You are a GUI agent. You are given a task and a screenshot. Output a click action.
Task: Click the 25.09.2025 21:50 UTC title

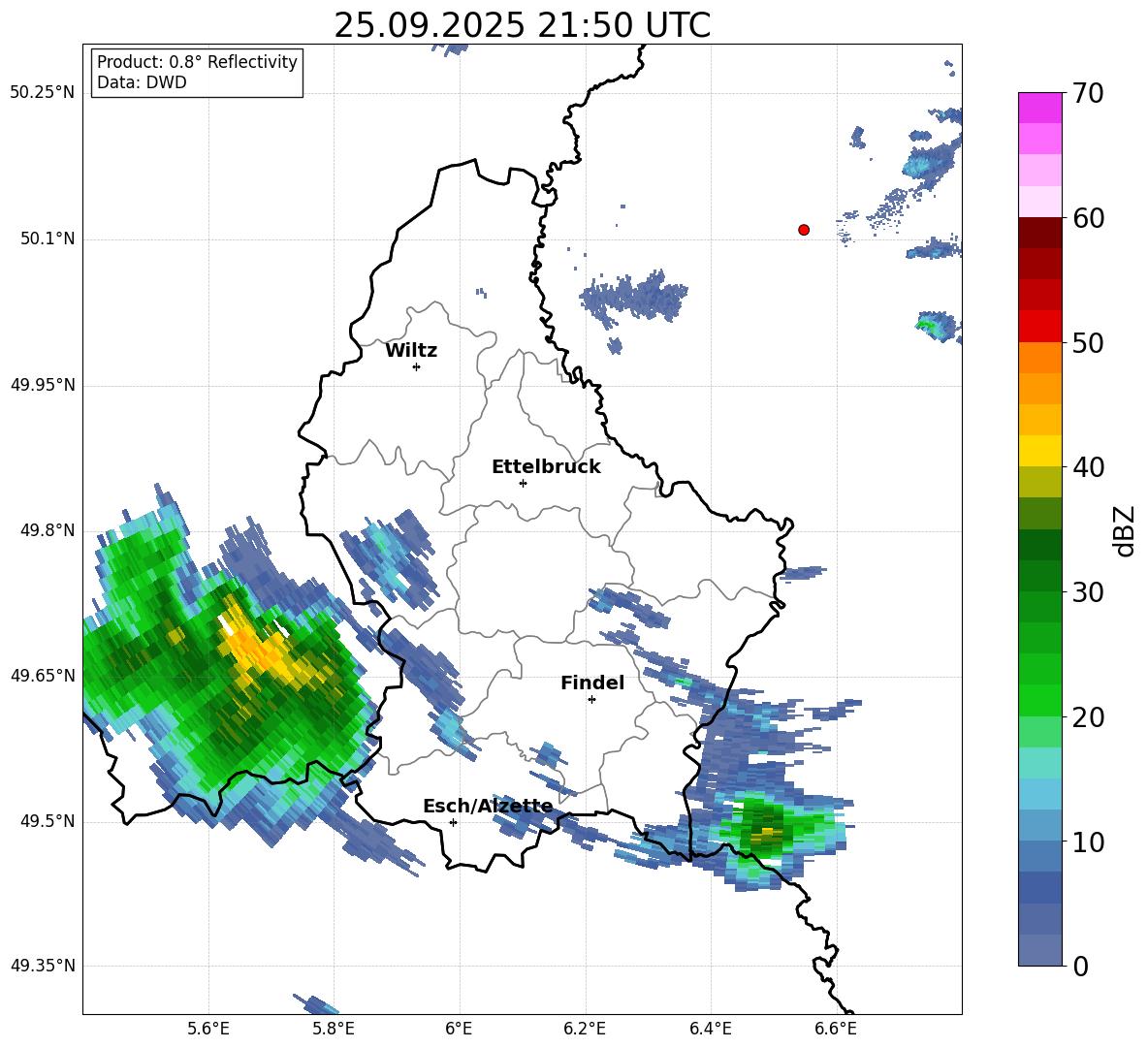(522, 25)
